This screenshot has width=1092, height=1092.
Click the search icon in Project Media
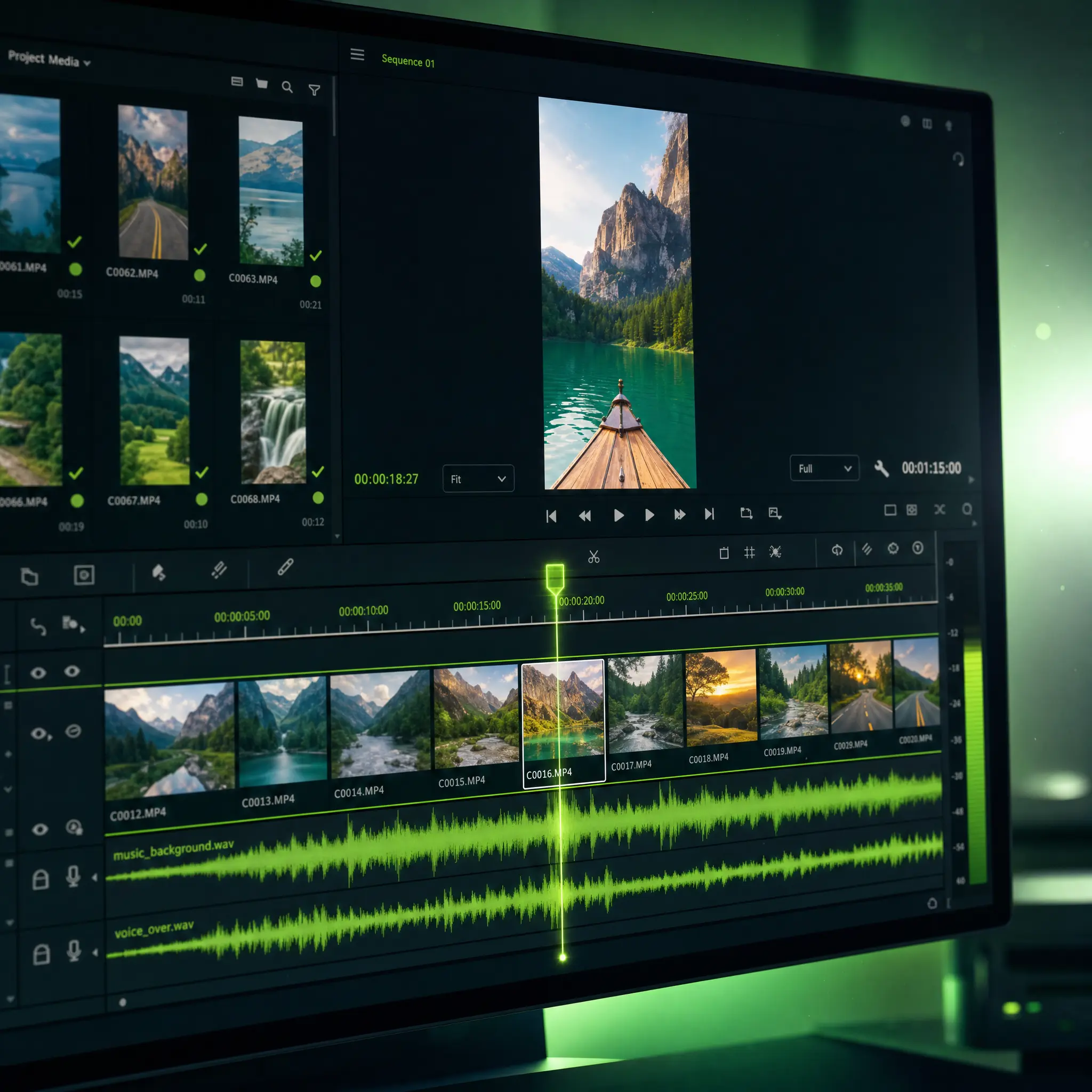[x=287, y=87]
